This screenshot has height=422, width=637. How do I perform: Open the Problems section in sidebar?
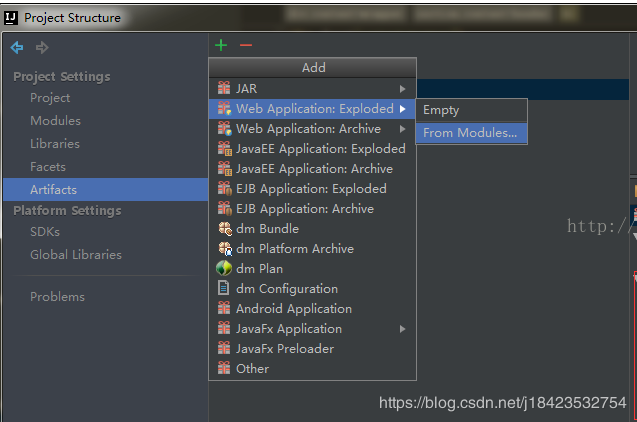(x=57, y=296)
